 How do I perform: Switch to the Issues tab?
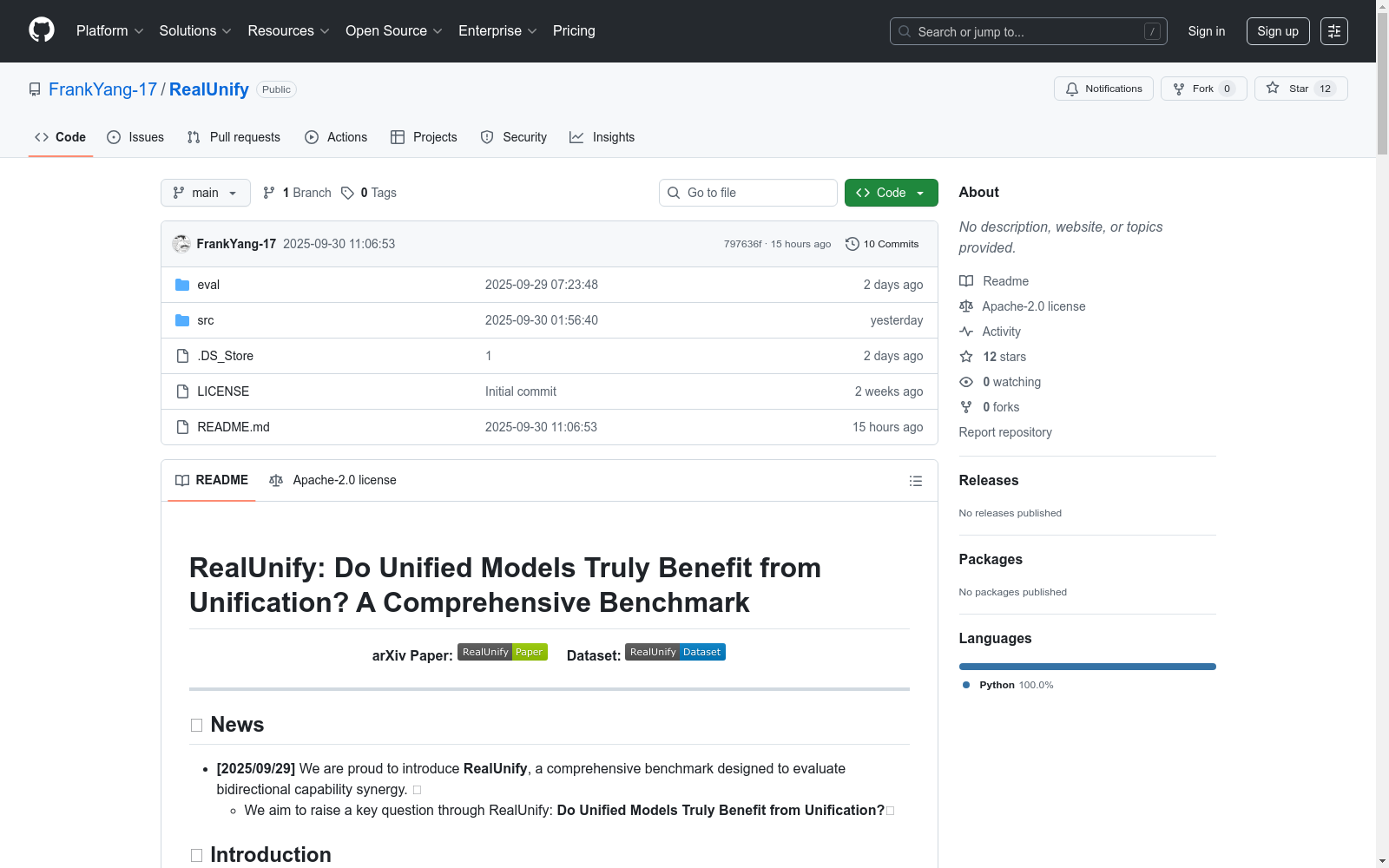(x=135, y=137)
